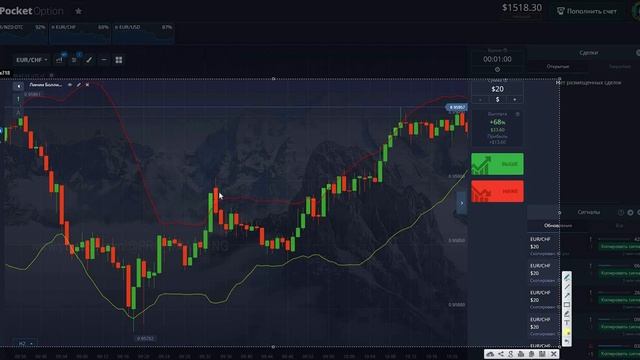Image resolution: width=640 pixels, height=360 pixels.
Task: Click the 00:01:00 trade time field
Action: 497,59
